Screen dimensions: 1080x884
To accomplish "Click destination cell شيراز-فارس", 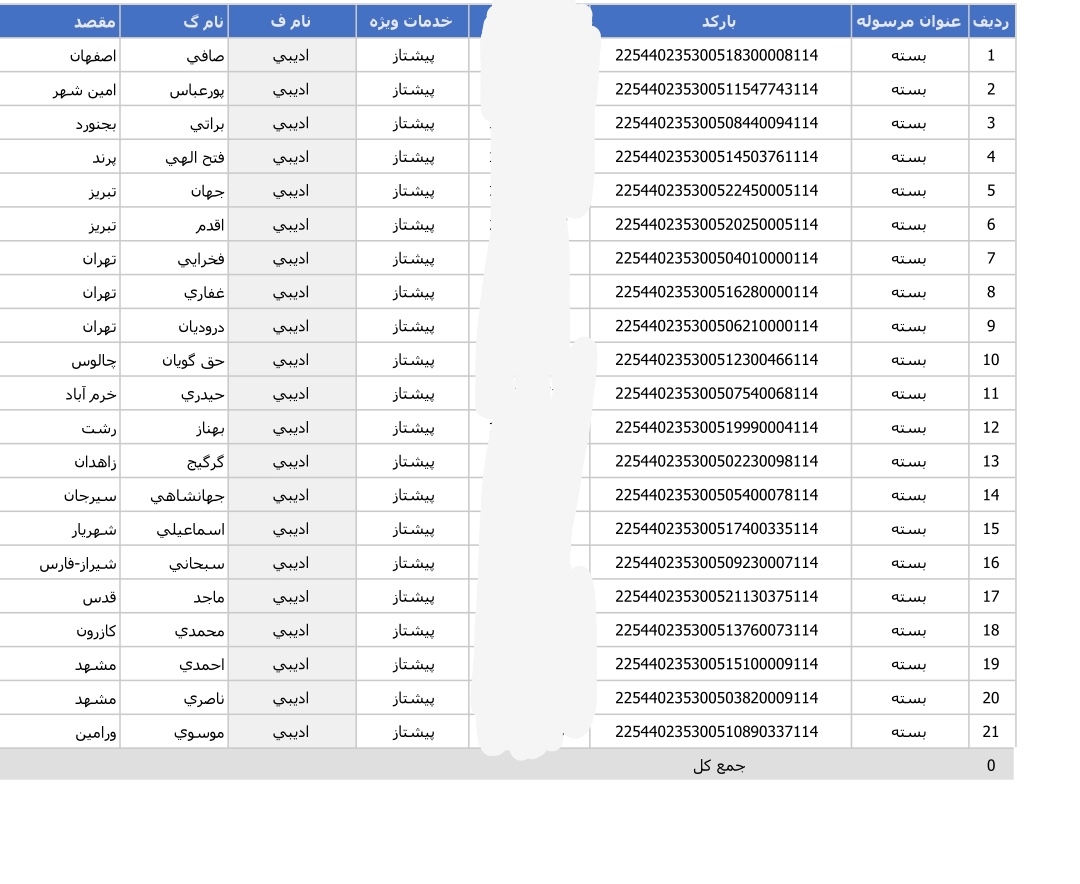I will point(78,563).
